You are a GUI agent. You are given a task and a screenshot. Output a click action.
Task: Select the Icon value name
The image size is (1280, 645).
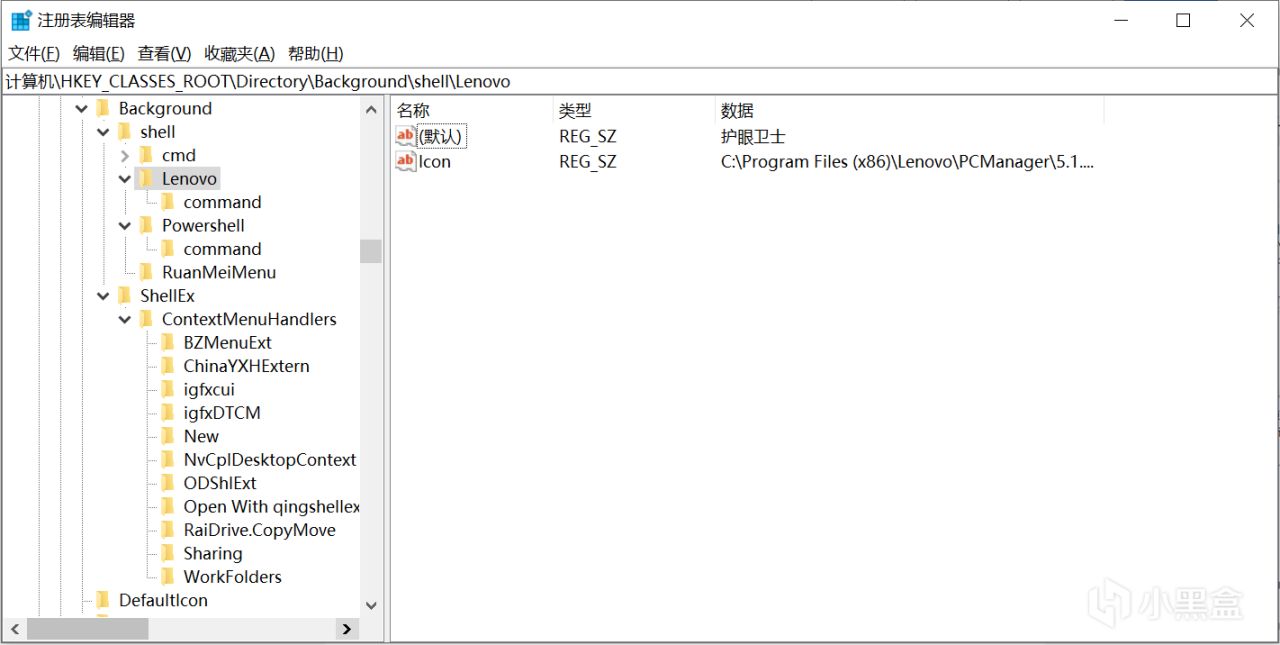pyautogui.click(x=435, y=161)
